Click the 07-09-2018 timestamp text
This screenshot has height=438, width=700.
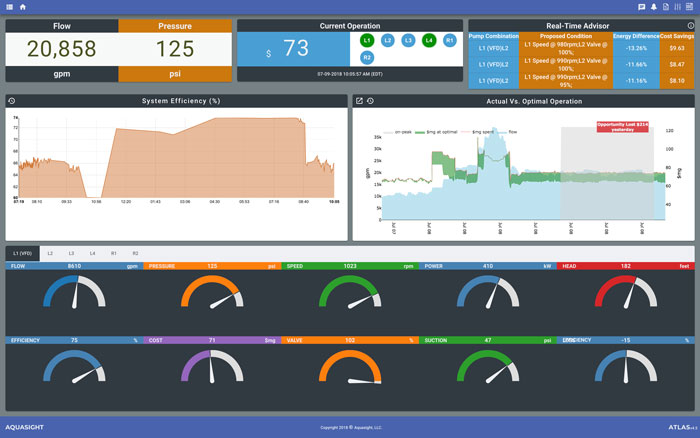[x=350, y=74]
